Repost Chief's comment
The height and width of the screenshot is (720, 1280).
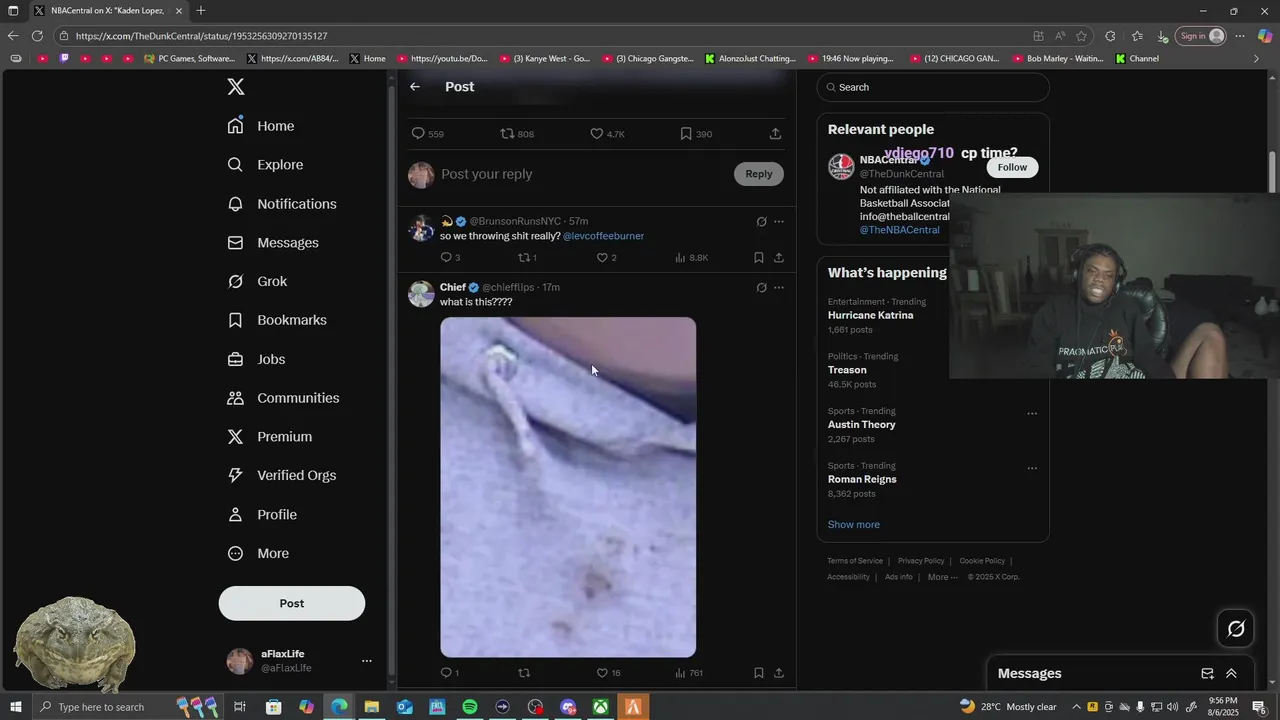523,673
